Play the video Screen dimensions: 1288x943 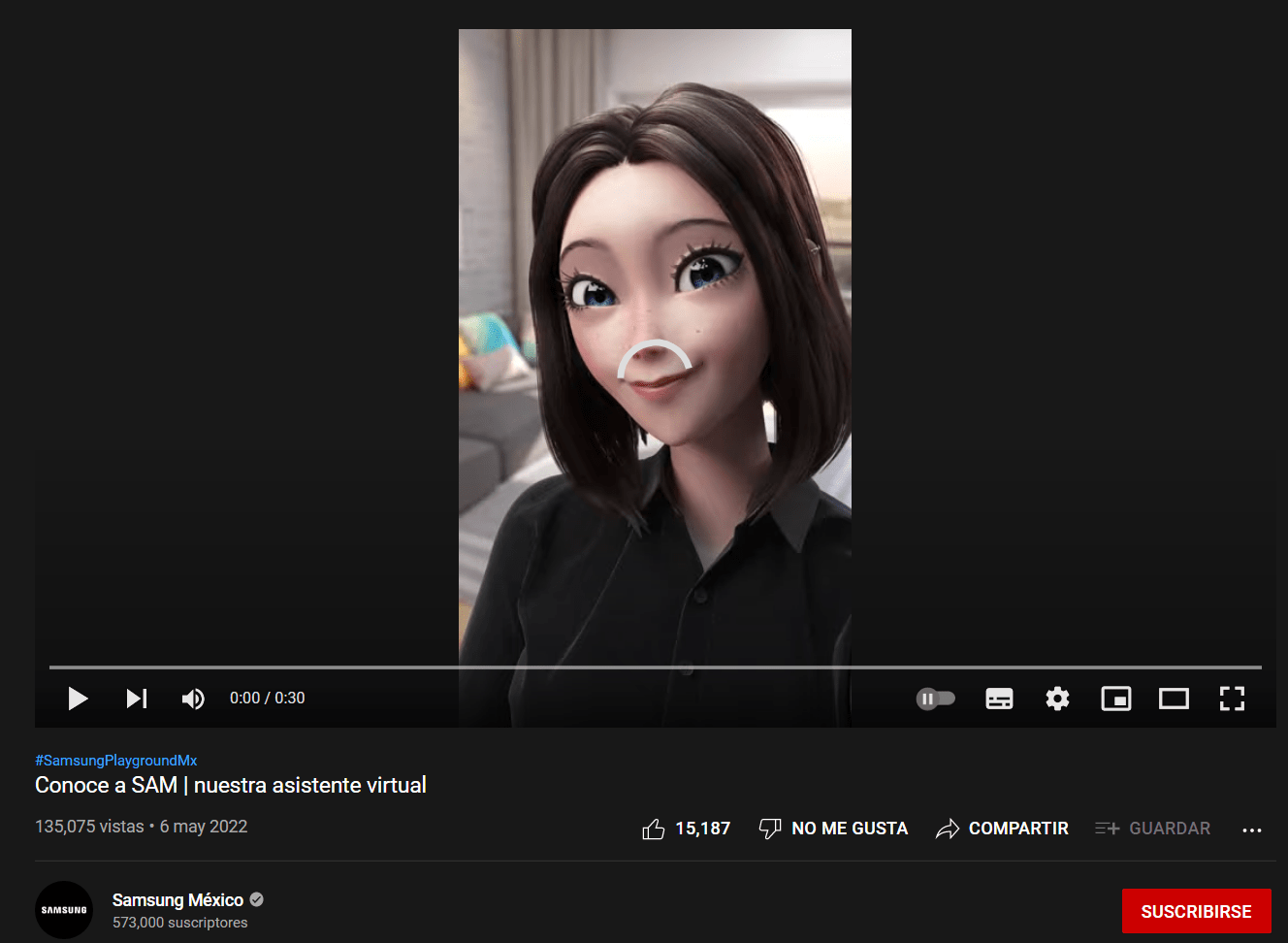(78, 699)
